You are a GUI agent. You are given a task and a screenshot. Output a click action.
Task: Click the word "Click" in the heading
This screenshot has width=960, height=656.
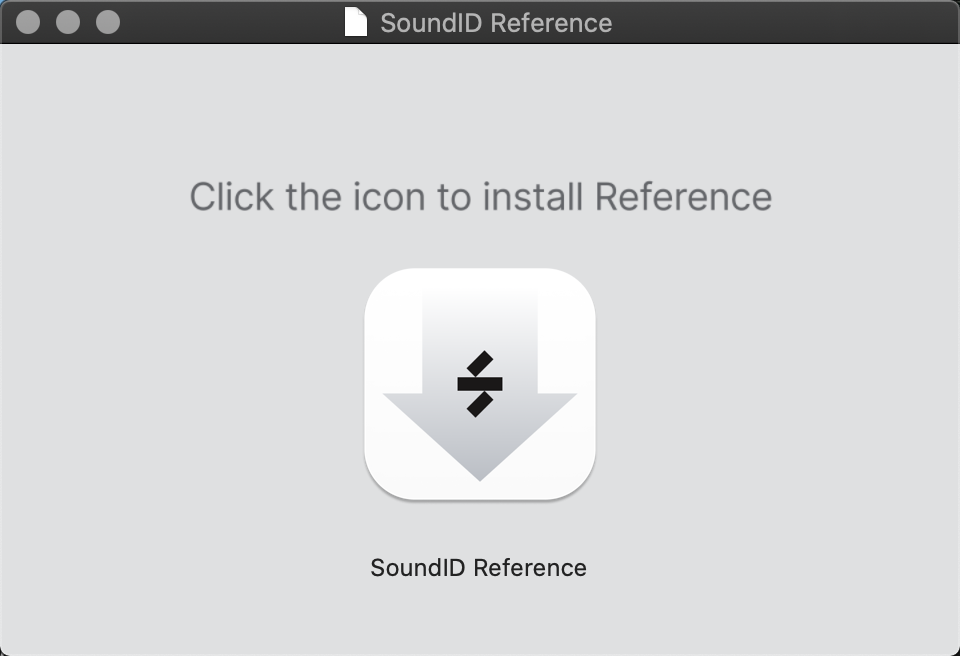pyautogui.click(x=231, y=197)
